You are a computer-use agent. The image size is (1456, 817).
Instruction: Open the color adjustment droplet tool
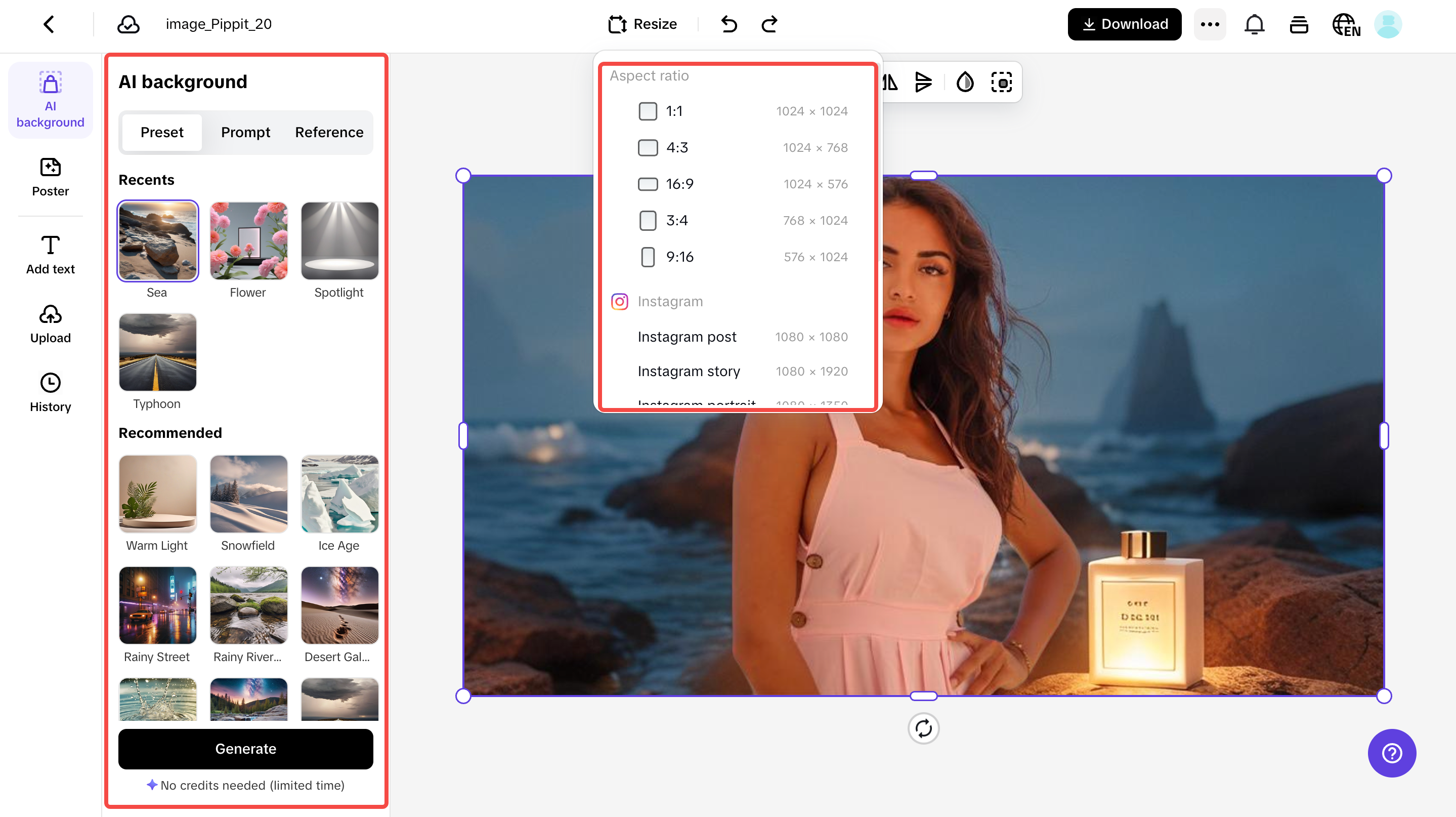click(965, 82)
